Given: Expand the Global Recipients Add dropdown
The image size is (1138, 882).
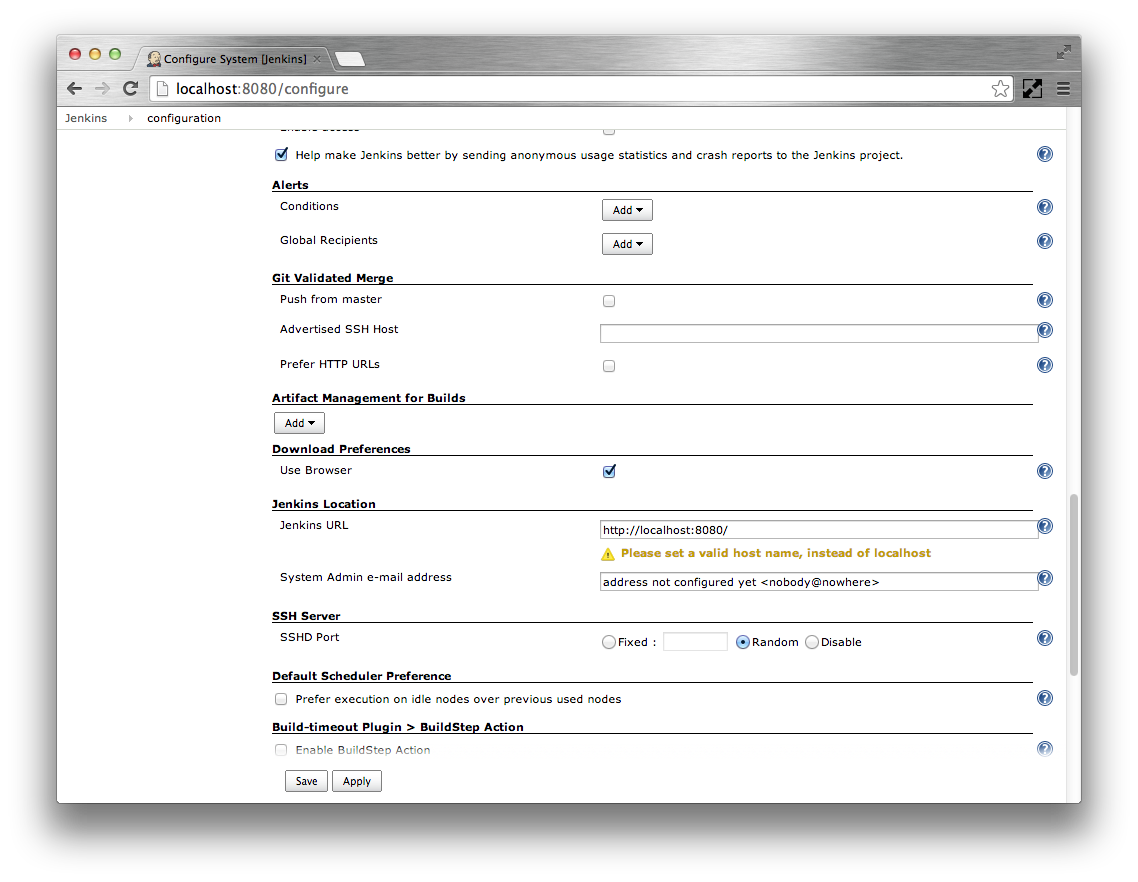Looking at the screenshot, I should coord(627,244).
